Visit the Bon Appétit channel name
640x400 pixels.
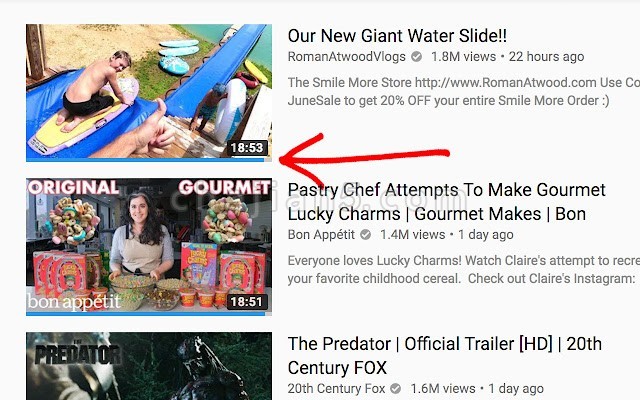click(x=321, y=235)
